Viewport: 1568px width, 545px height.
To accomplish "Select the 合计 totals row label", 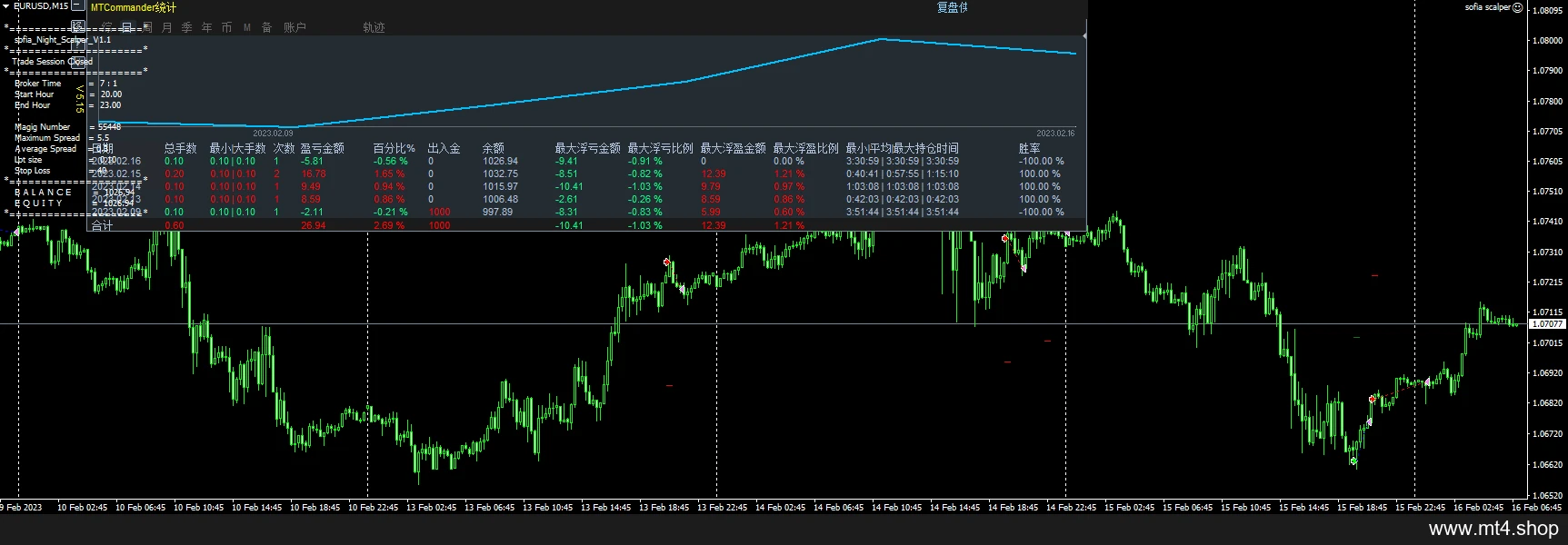I will [103, 225].
